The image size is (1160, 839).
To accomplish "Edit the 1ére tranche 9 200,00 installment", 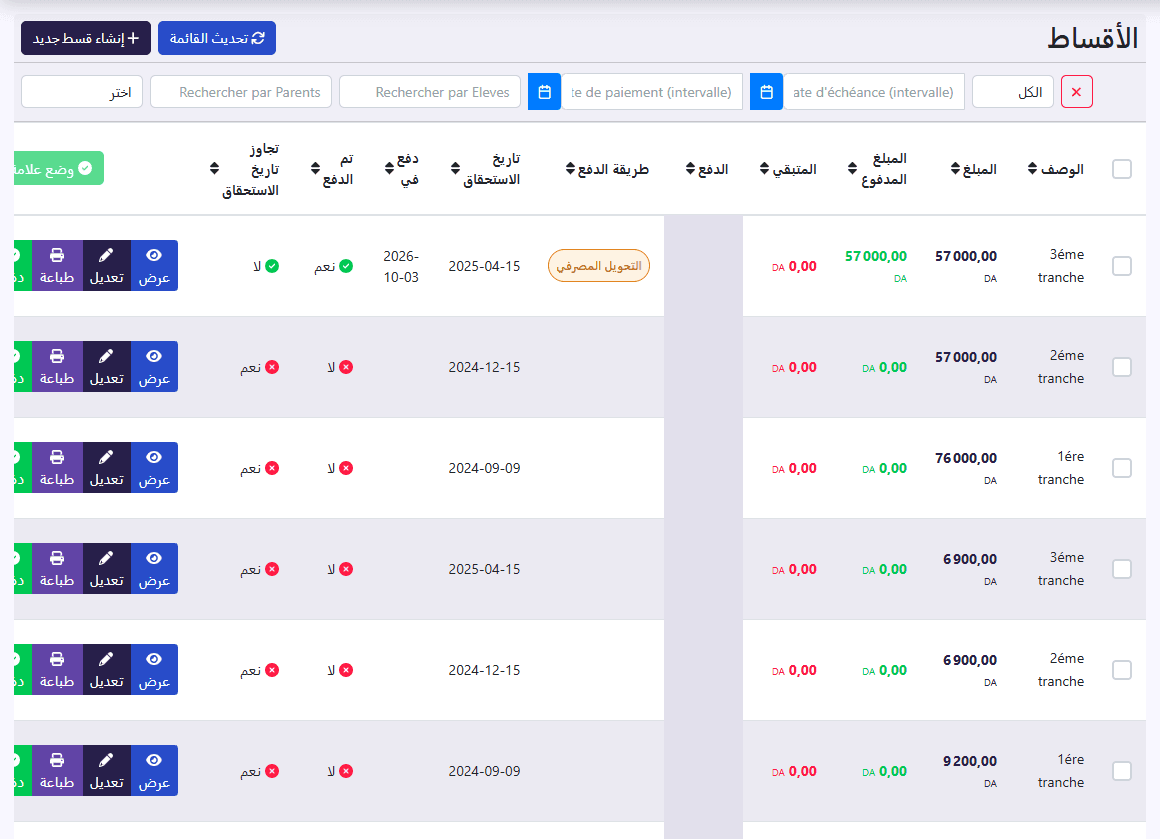I will click(107, 770).
